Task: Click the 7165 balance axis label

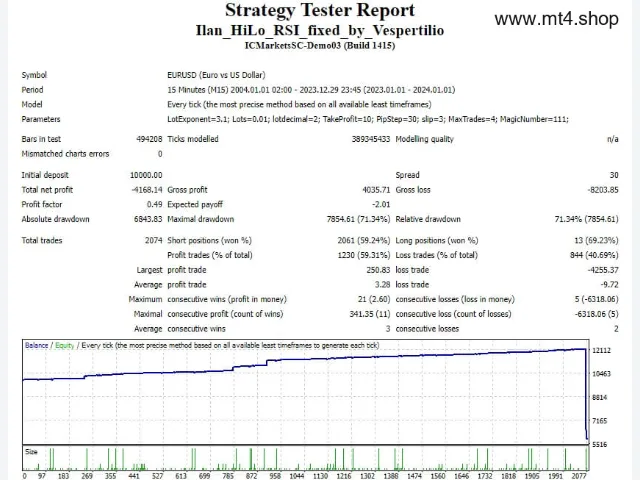Action: tap(600, 421)
